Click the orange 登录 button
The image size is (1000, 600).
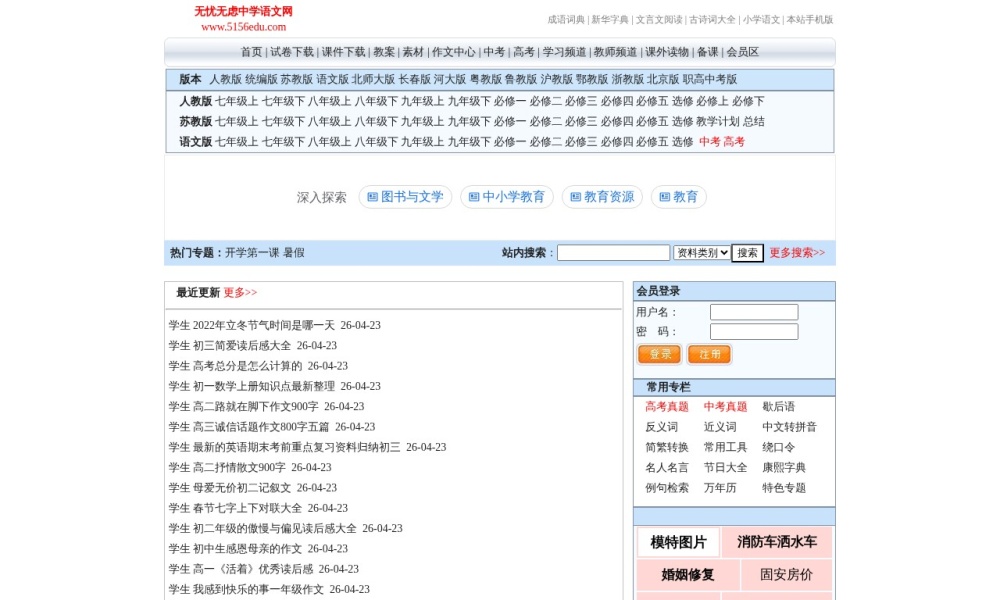[x=659, y=354]
